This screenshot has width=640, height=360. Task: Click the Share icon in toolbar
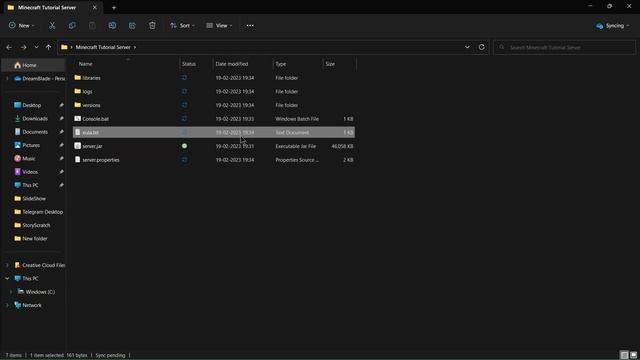132,26
